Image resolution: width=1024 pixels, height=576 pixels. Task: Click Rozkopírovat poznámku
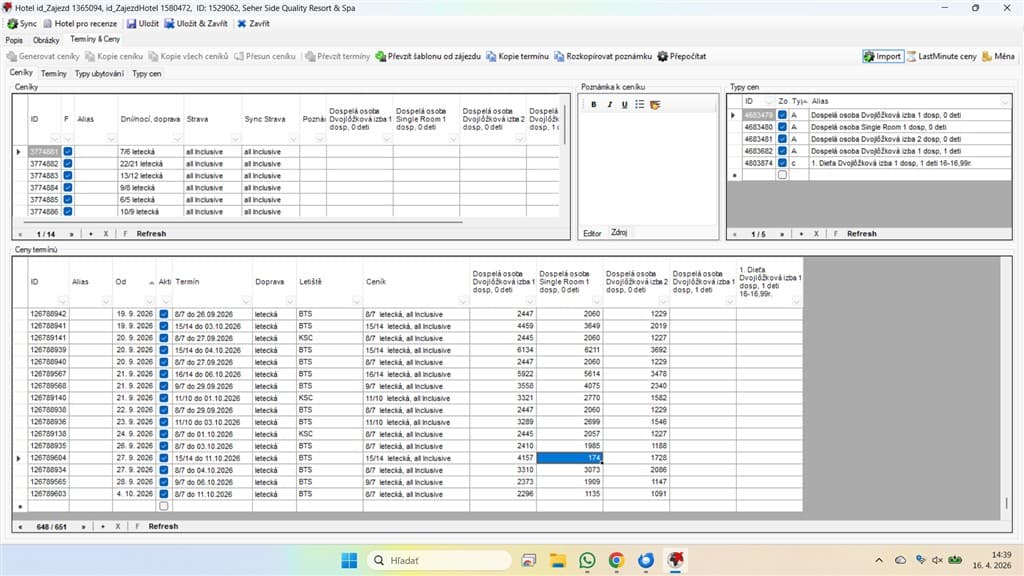tap(603, 56)
